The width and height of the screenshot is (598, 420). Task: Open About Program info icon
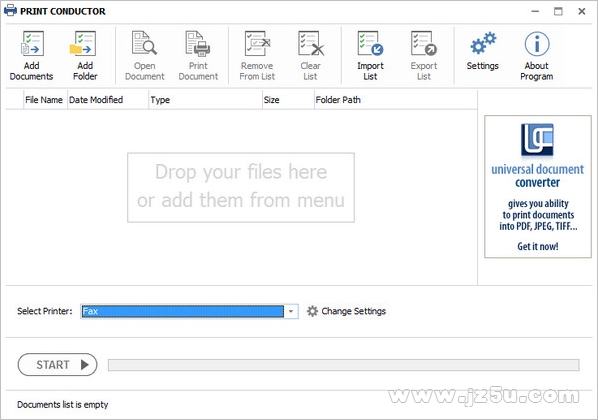pos(537,44)
